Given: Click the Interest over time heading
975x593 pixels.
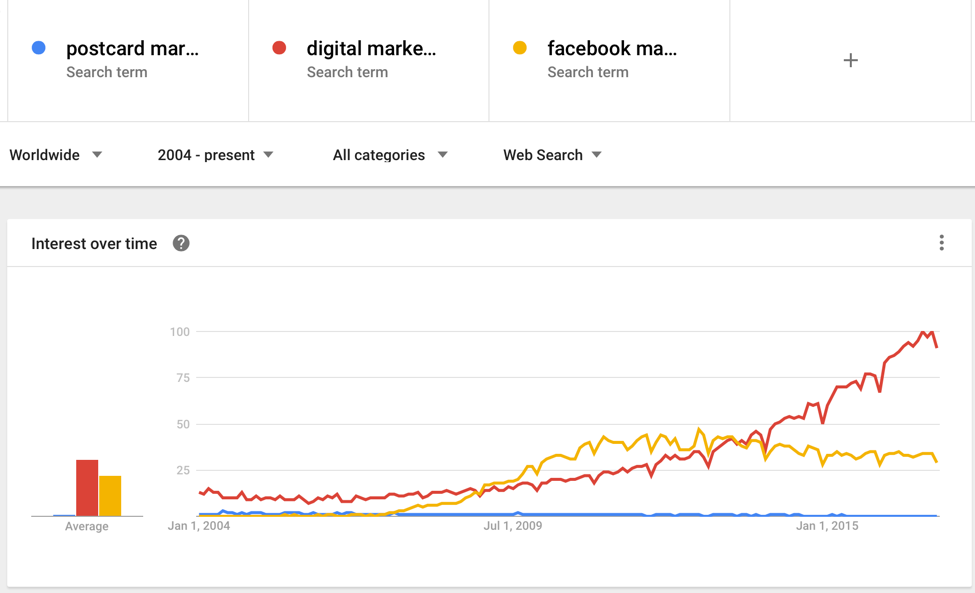Looking at the screenshot, I should tap(94, 244).
